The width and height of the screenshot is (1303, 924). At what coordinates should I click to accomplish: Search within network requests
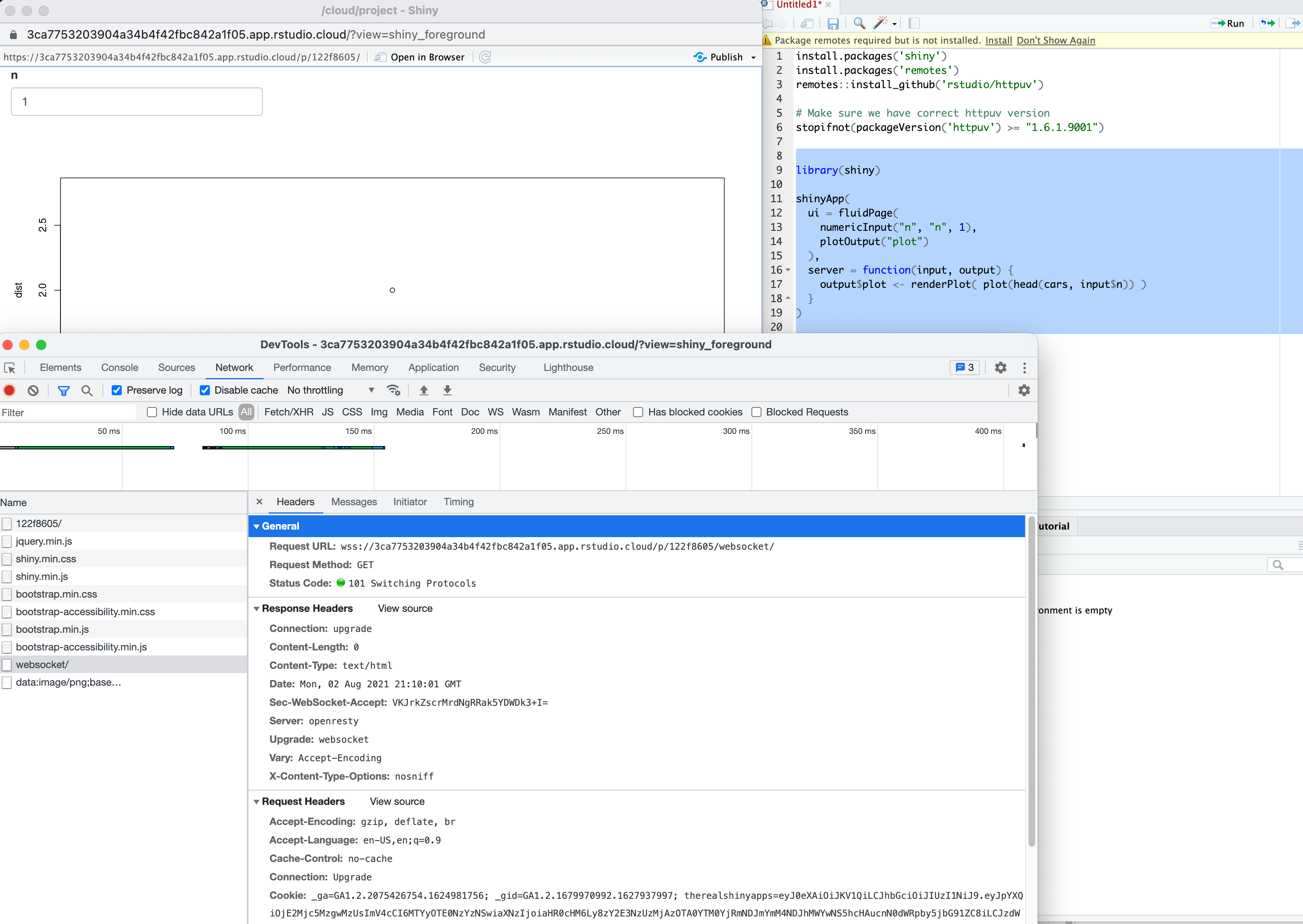point(86,390)
